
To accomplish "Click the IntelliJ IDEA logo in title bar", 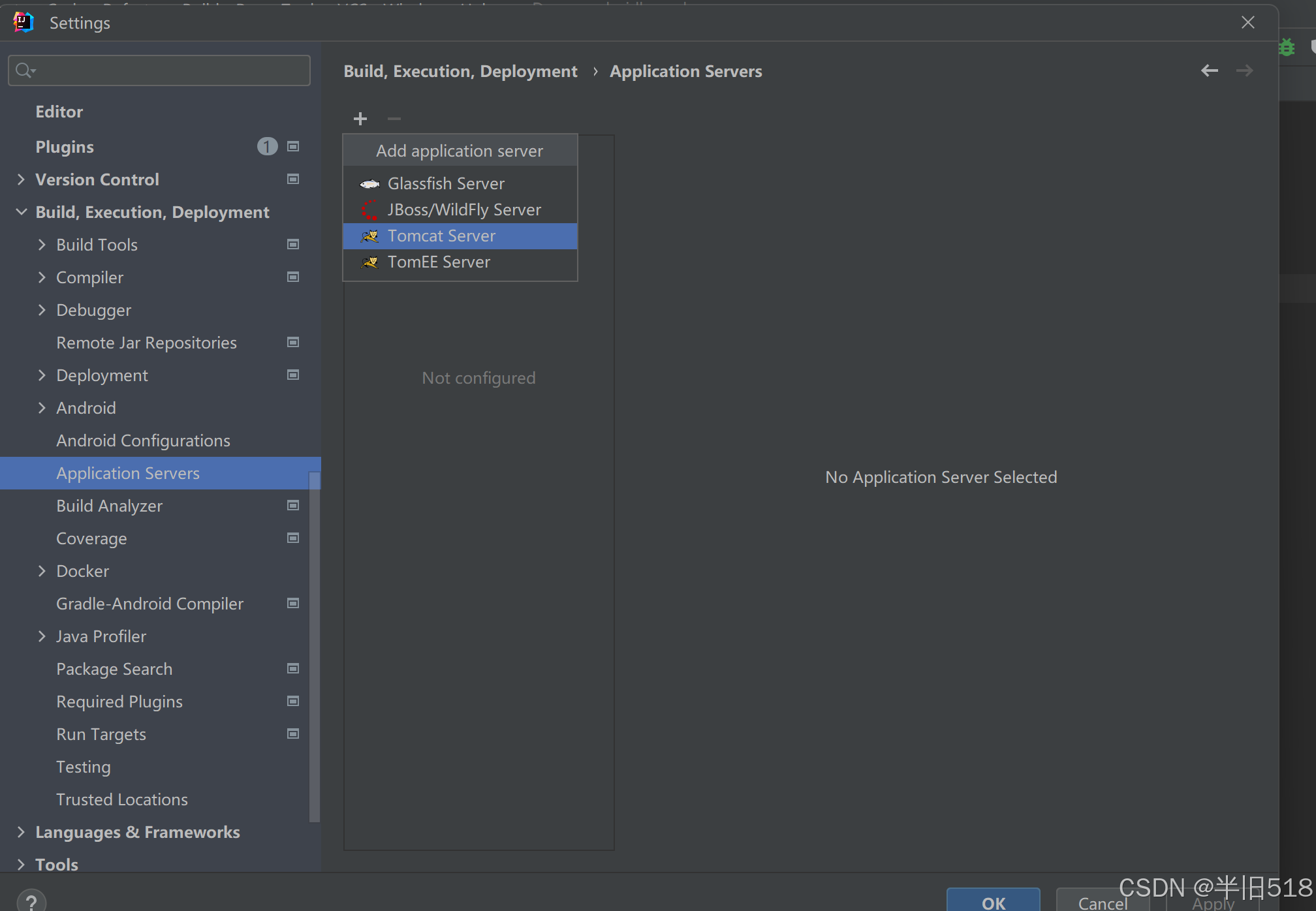I will click(23, 22).
